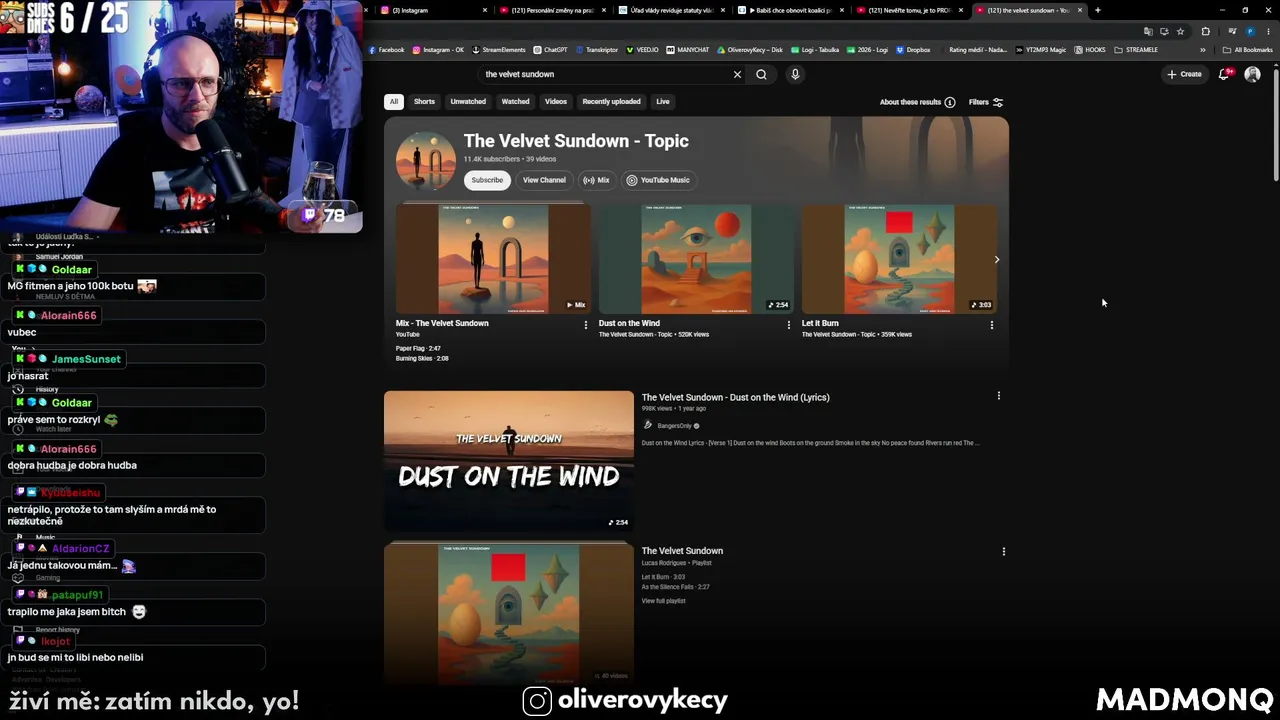1280x720 pixels.
Task: Open more options for Let It Burn shelf video
Action: pos(992,324)
